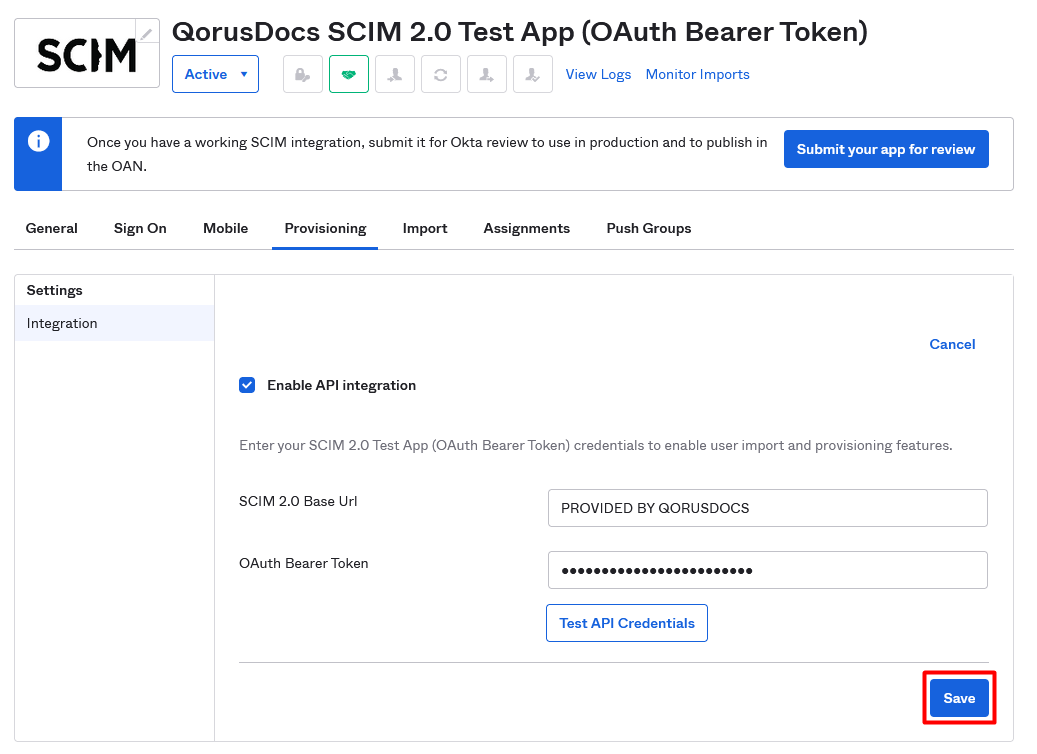Open Monitor Imports link
The height and width of the screenshot is (754, 1037).
click(x=698, y=75)
